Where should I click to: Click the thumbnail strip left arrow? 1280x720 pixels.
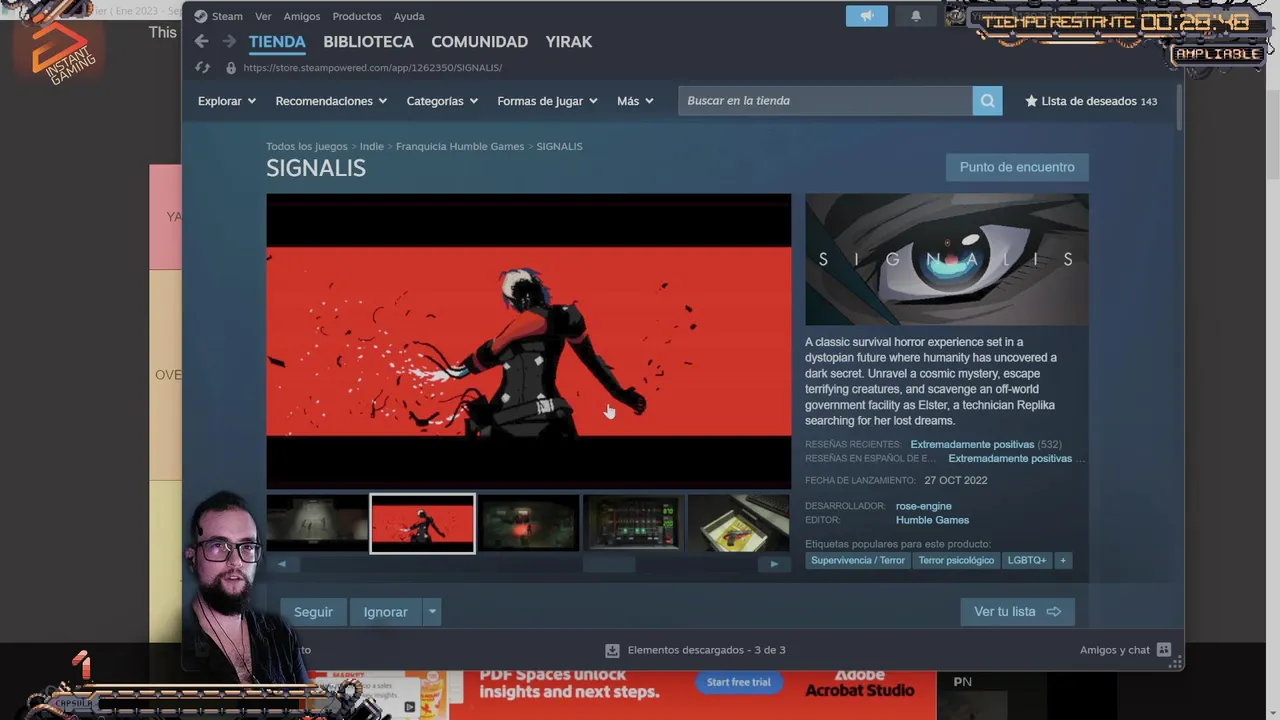pyautogui.click(x=282, y=564)
